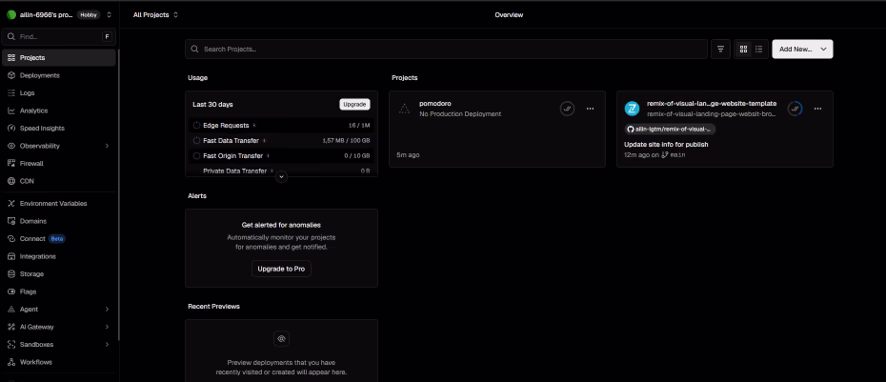
Task: Expand the usage list chevron
Action: [x=281, y=177]
